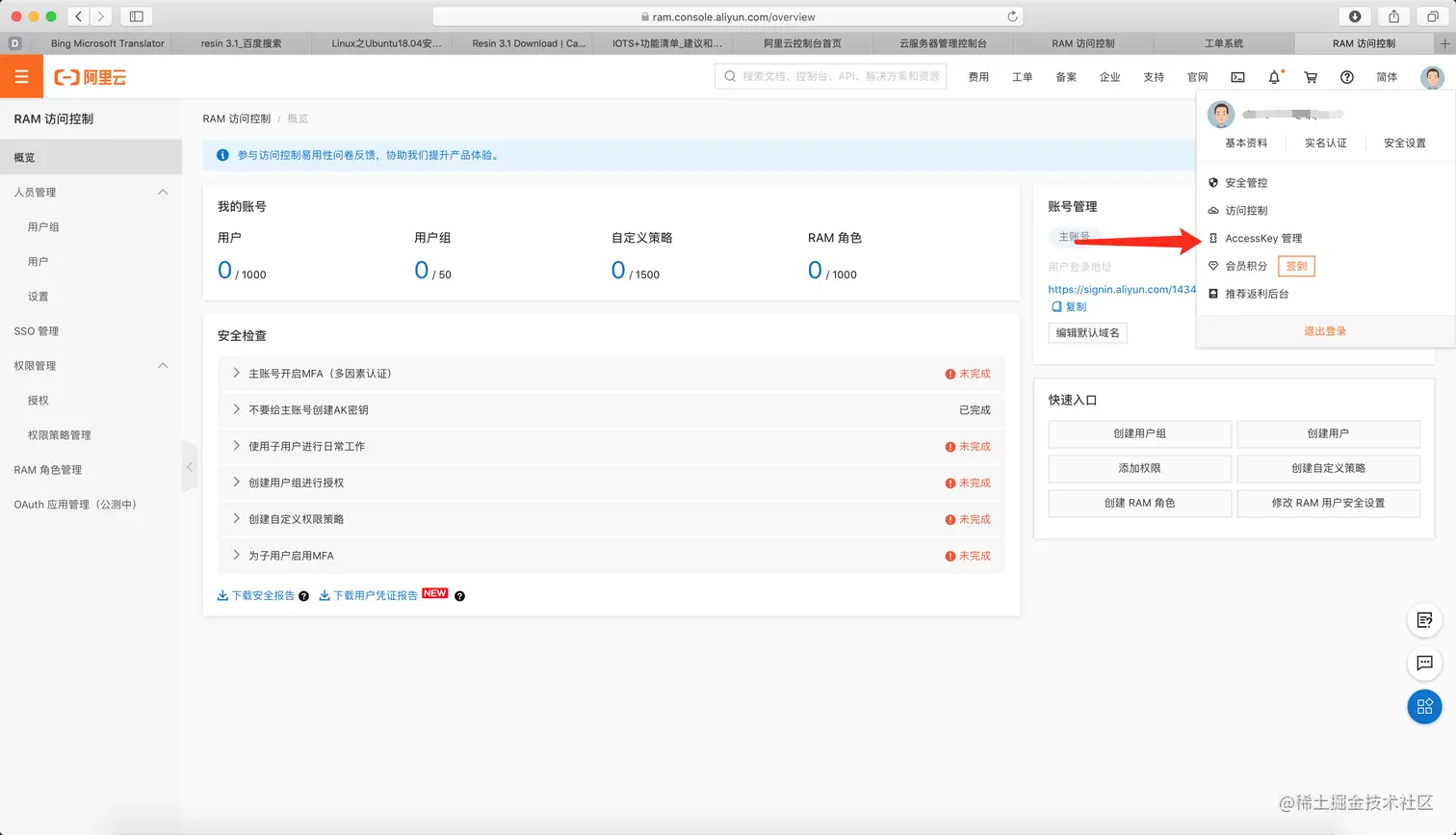Collapse the 权限管理 sidebar section

pyautogui.click(x=163, y=366)
